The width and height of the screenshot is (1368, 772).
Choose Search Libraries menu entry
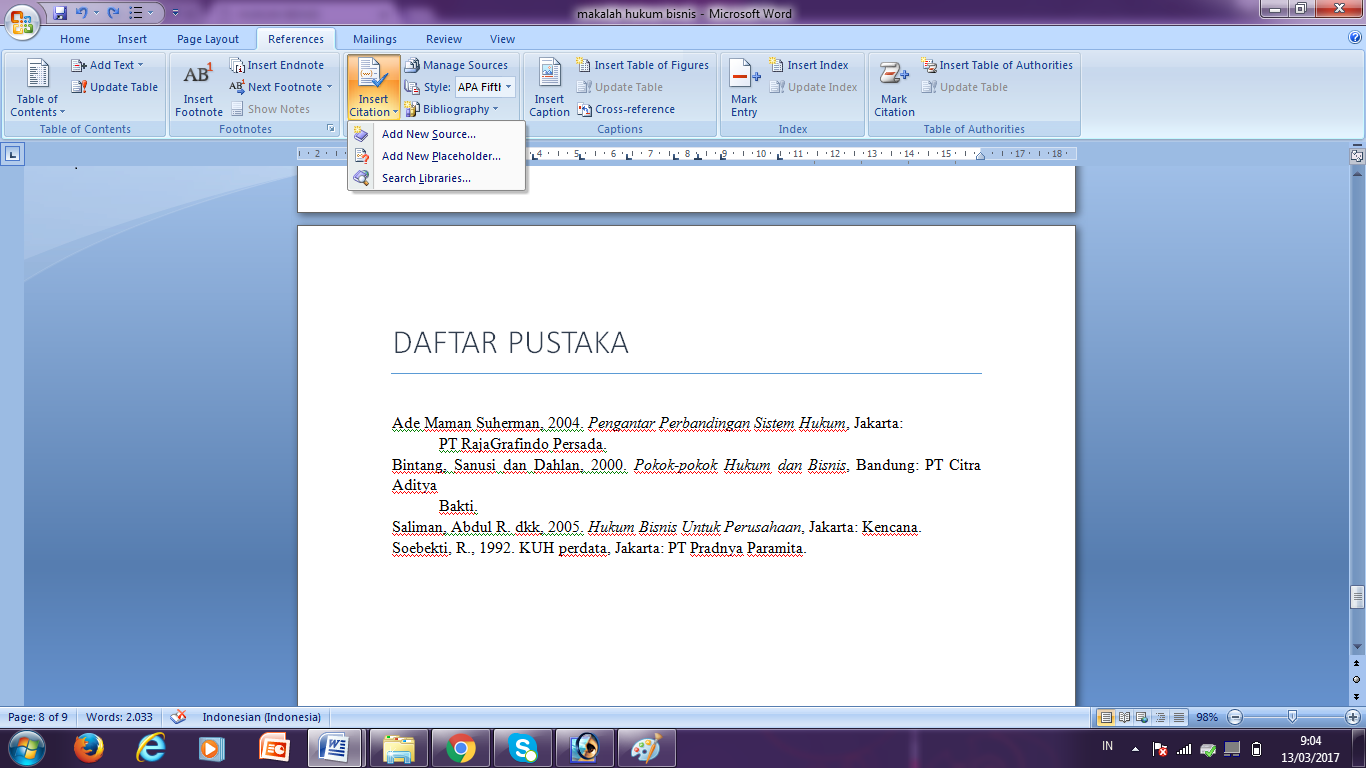[436, 178]
